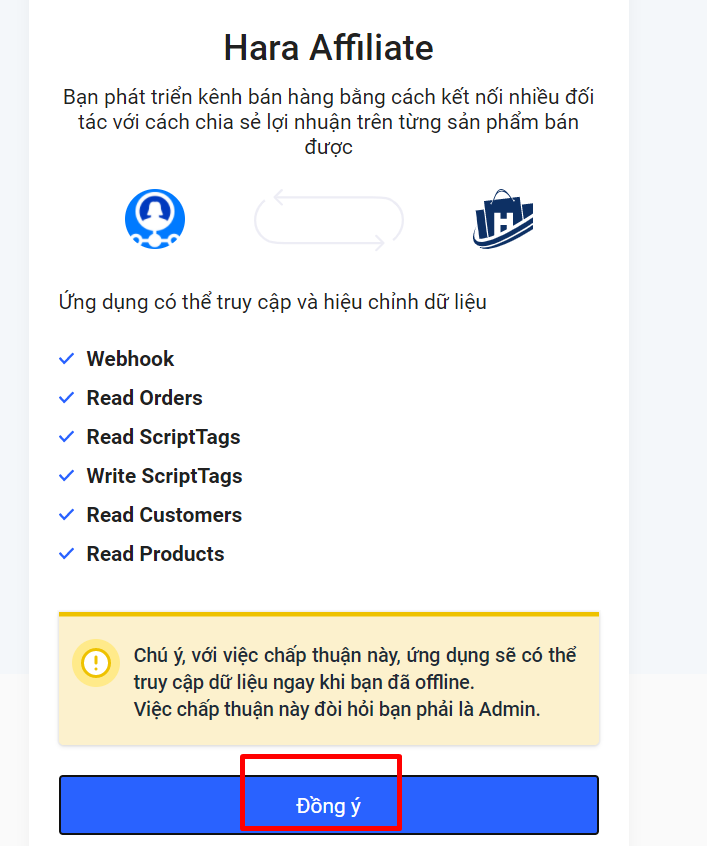Select the Webhook permission label
This screenshot has width=707, height=846.
[131, 359]
